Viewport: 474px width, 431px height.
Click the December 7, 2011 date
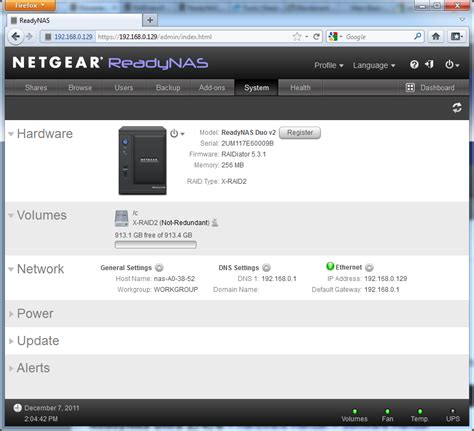52,408
